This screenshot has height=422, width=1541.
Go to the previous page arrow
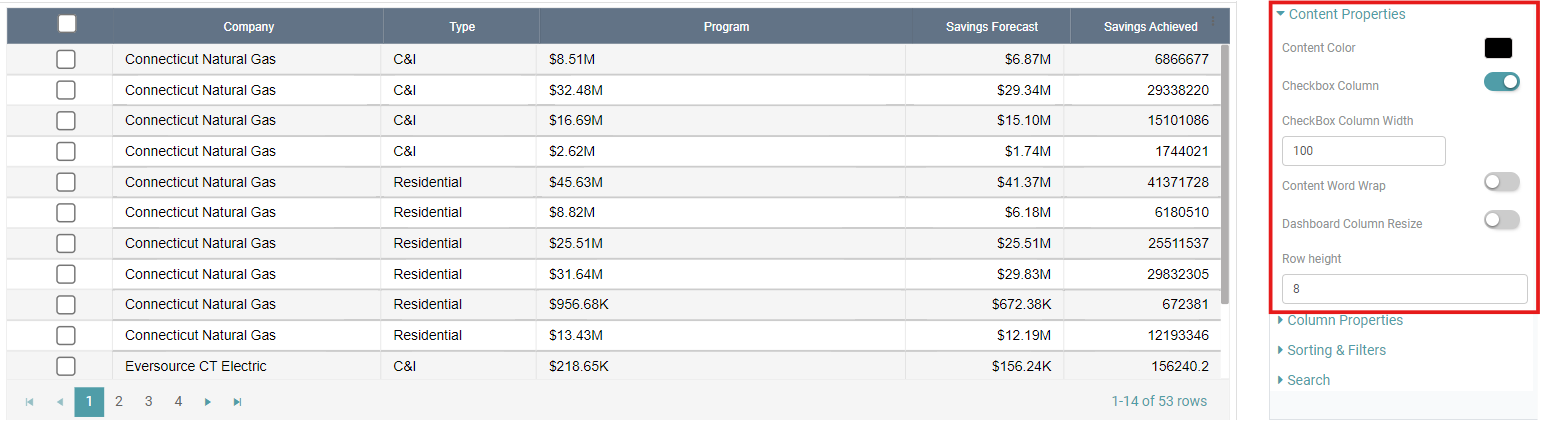point(59,402)
